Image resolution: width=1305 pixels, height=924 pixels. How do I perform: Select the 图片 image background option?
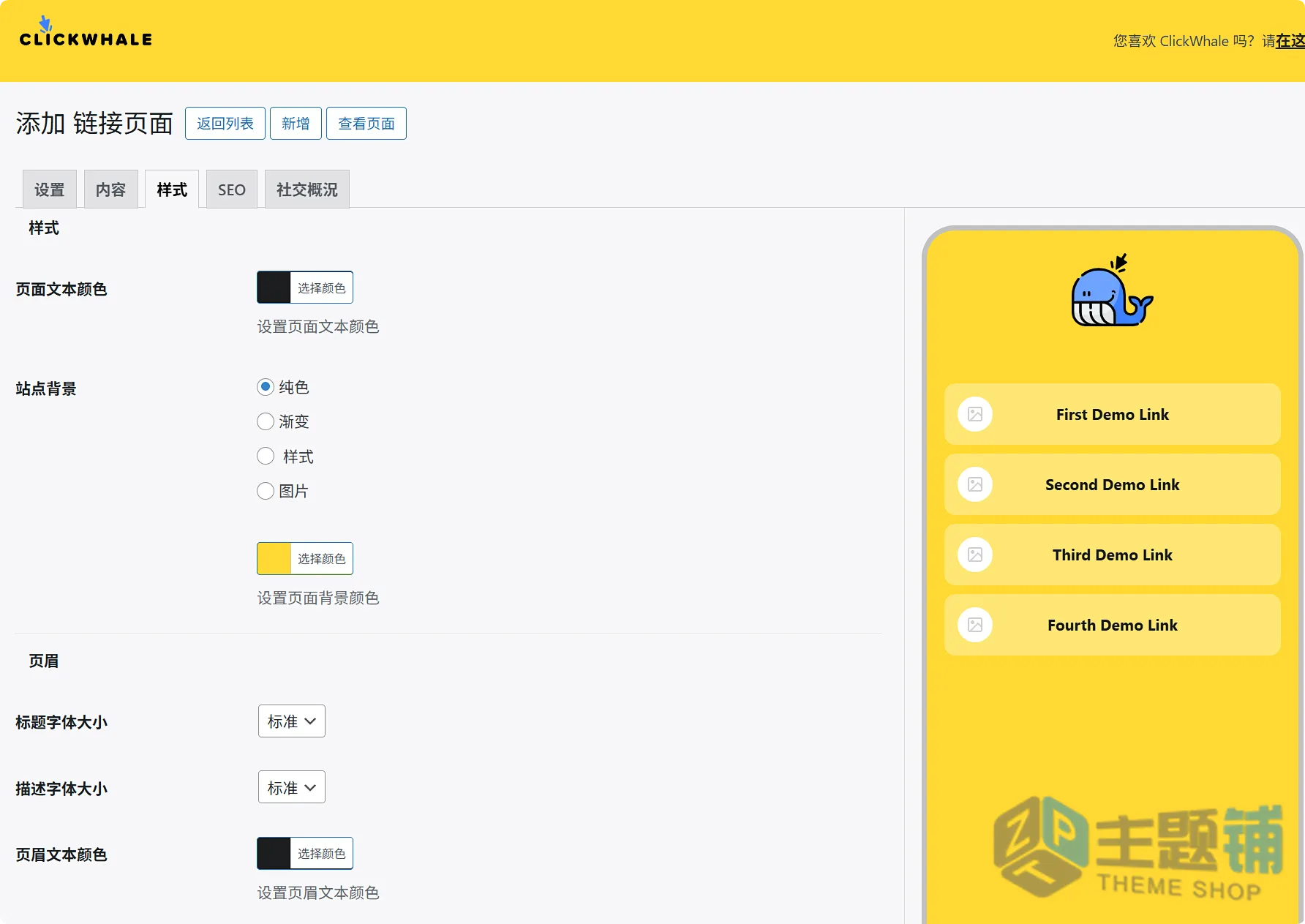(x=266, y=491)
